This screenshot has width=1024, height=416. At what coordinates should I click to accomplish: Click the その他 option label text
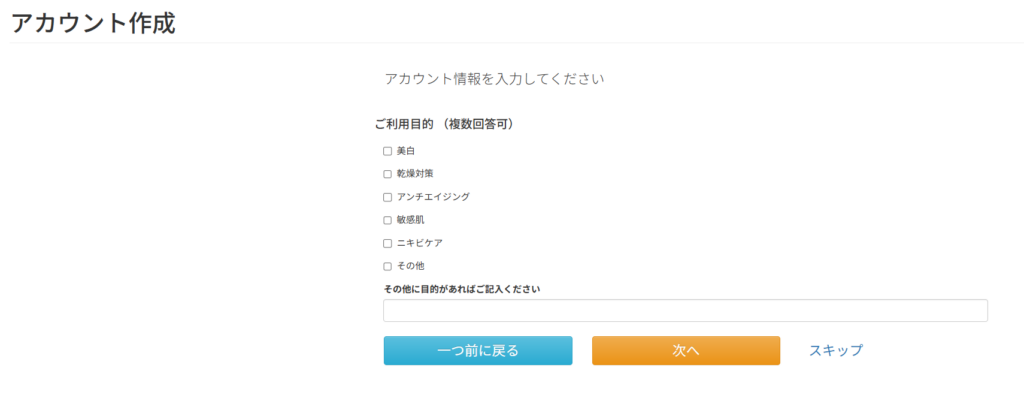410,266
